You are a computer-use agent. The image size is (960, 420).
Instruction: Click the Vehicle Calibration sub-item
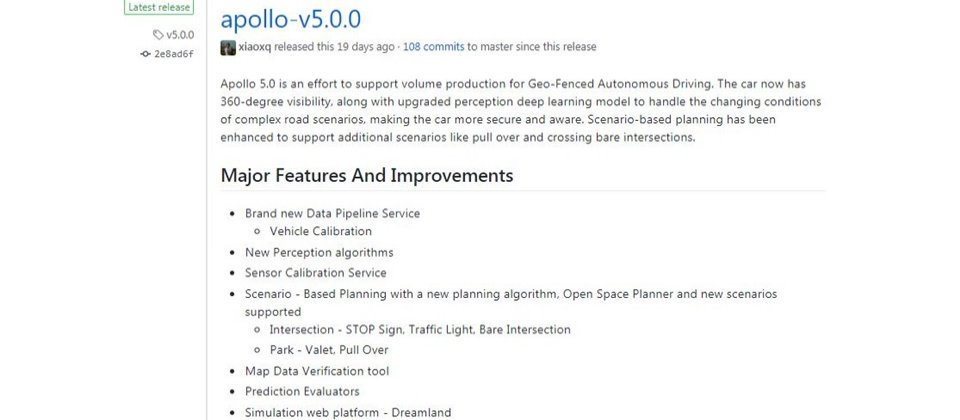(x=321, y=231)
